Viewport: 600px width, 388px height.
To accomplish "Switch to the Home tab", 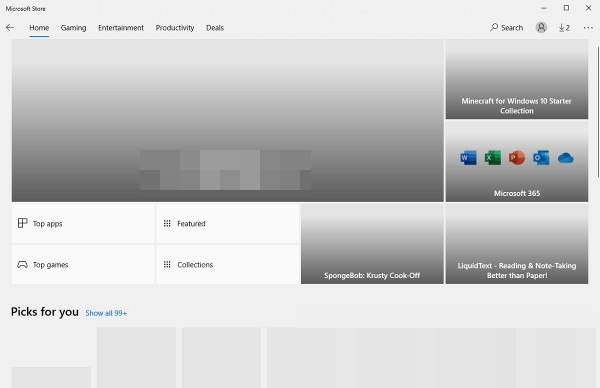I will [39, 28].
